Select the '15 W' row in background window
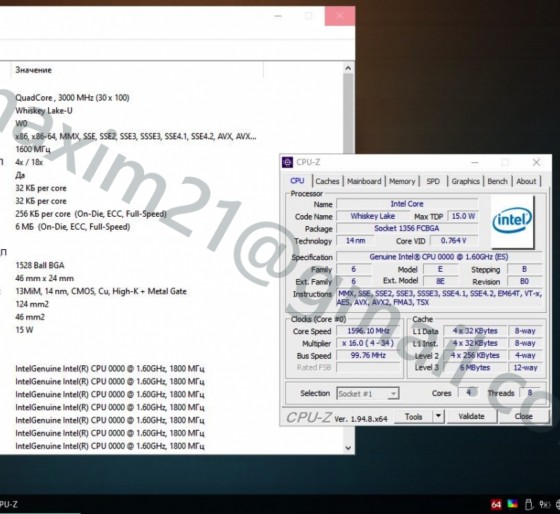 (24, 330)
